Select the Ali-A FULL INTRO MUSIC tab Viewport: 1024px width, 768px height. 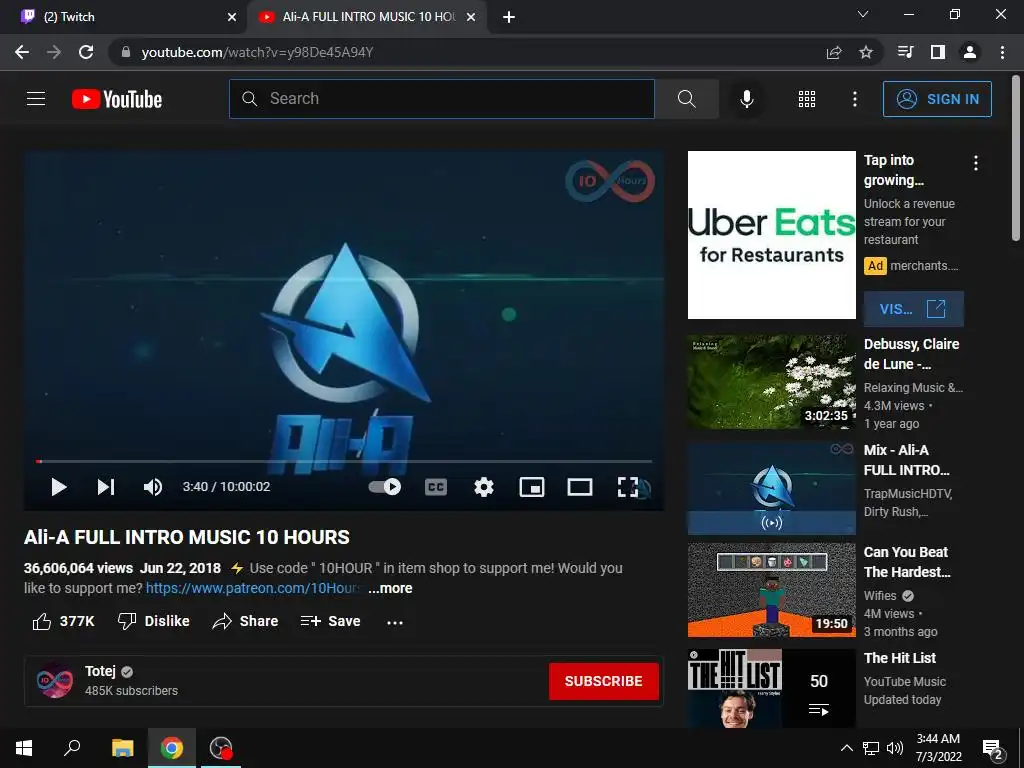[368, 17]
